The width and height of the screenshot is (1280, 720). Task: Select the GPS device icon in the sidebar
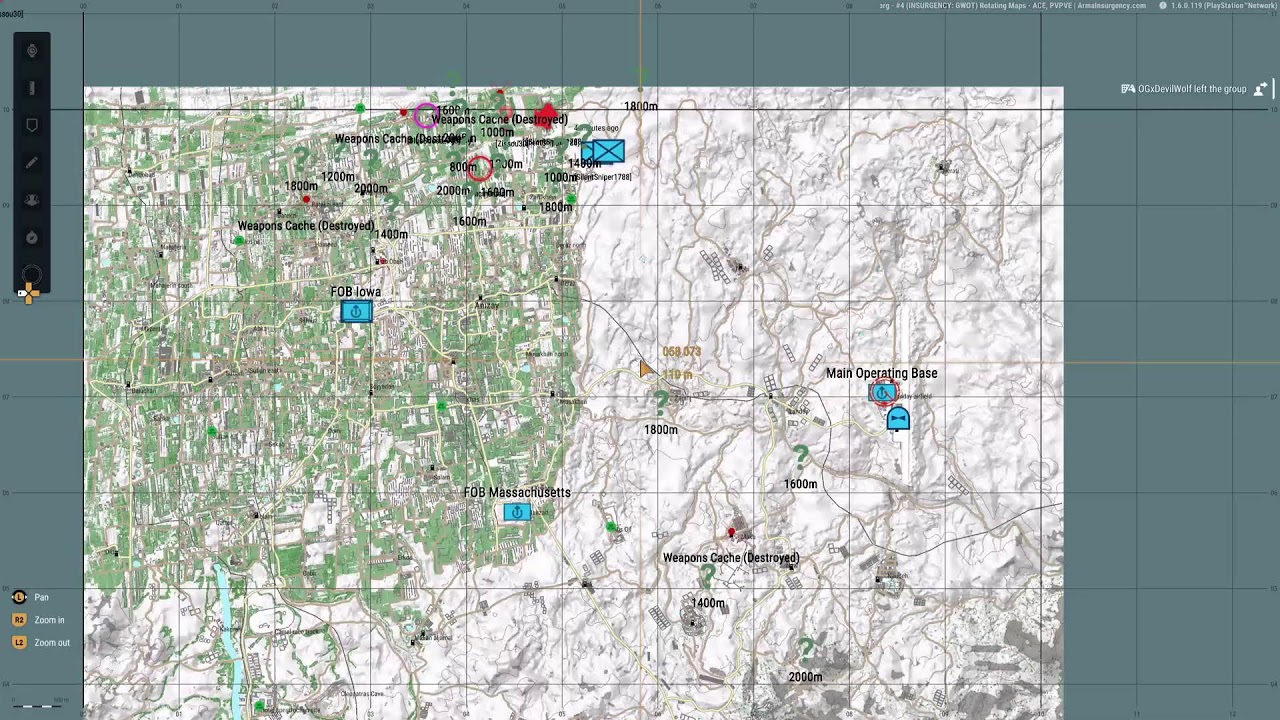[x=32, y=88]
